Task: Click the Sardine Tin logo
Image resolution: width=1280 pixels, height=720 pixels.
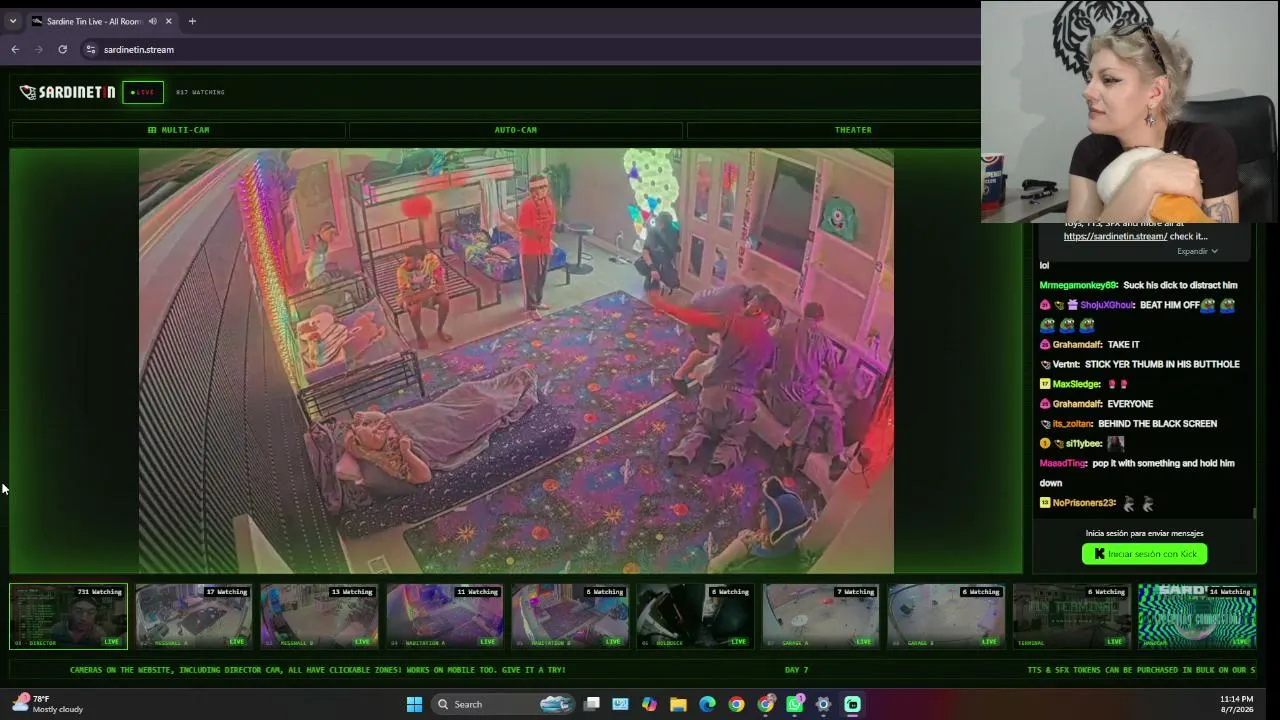Action: click(x=67, y=92)
